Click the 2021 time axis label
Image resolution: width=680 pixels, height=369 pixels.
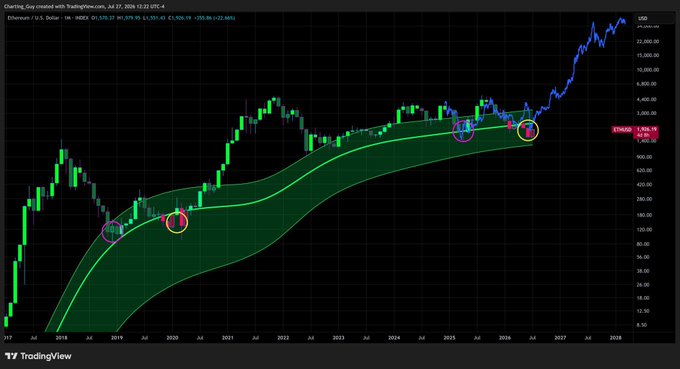(x=228, y=337)
